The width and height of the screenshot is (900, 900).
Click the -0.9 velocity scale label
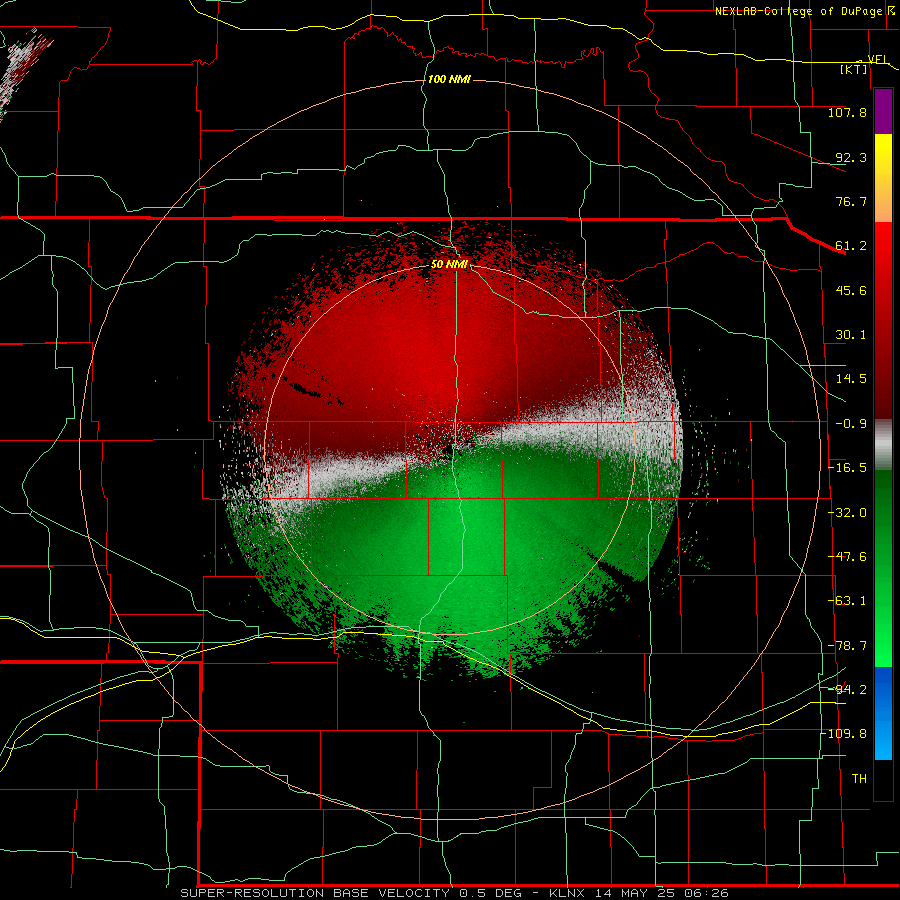pos(851,424)
